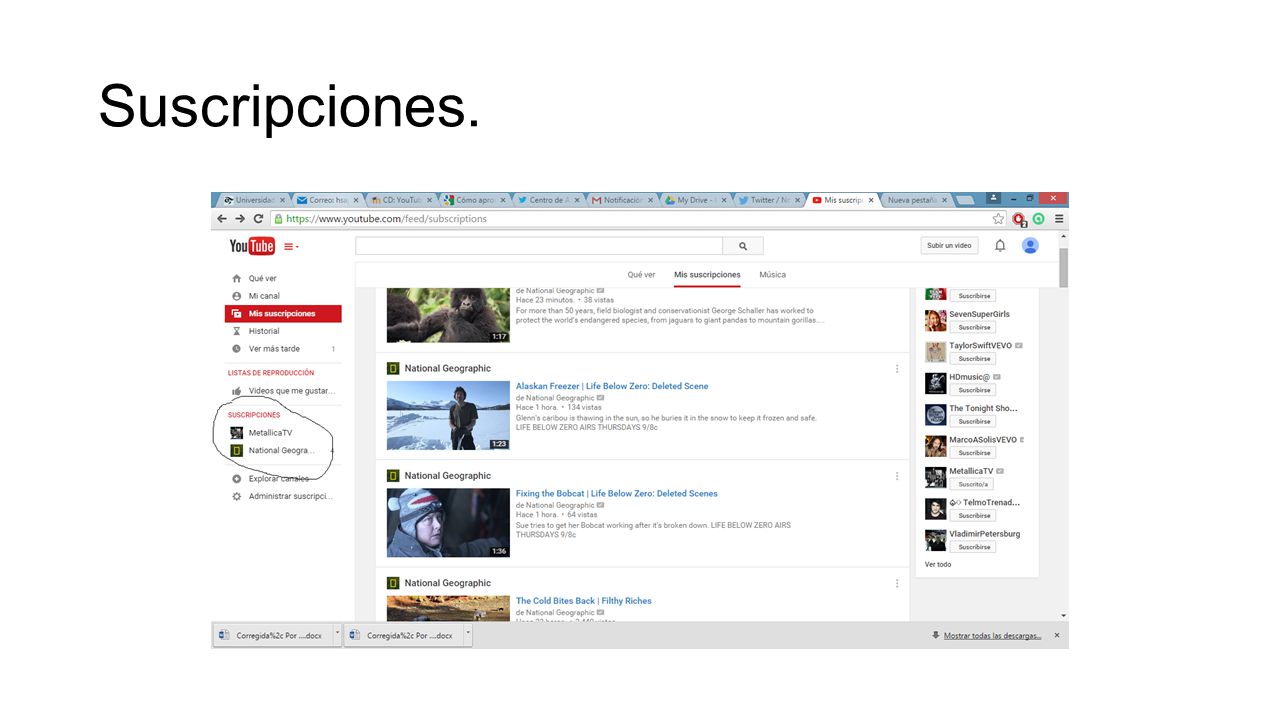Open options menu for Cold Bites Back
Image resolution: width=1280 pixels, height=720 pixels.
click(897, 583)
